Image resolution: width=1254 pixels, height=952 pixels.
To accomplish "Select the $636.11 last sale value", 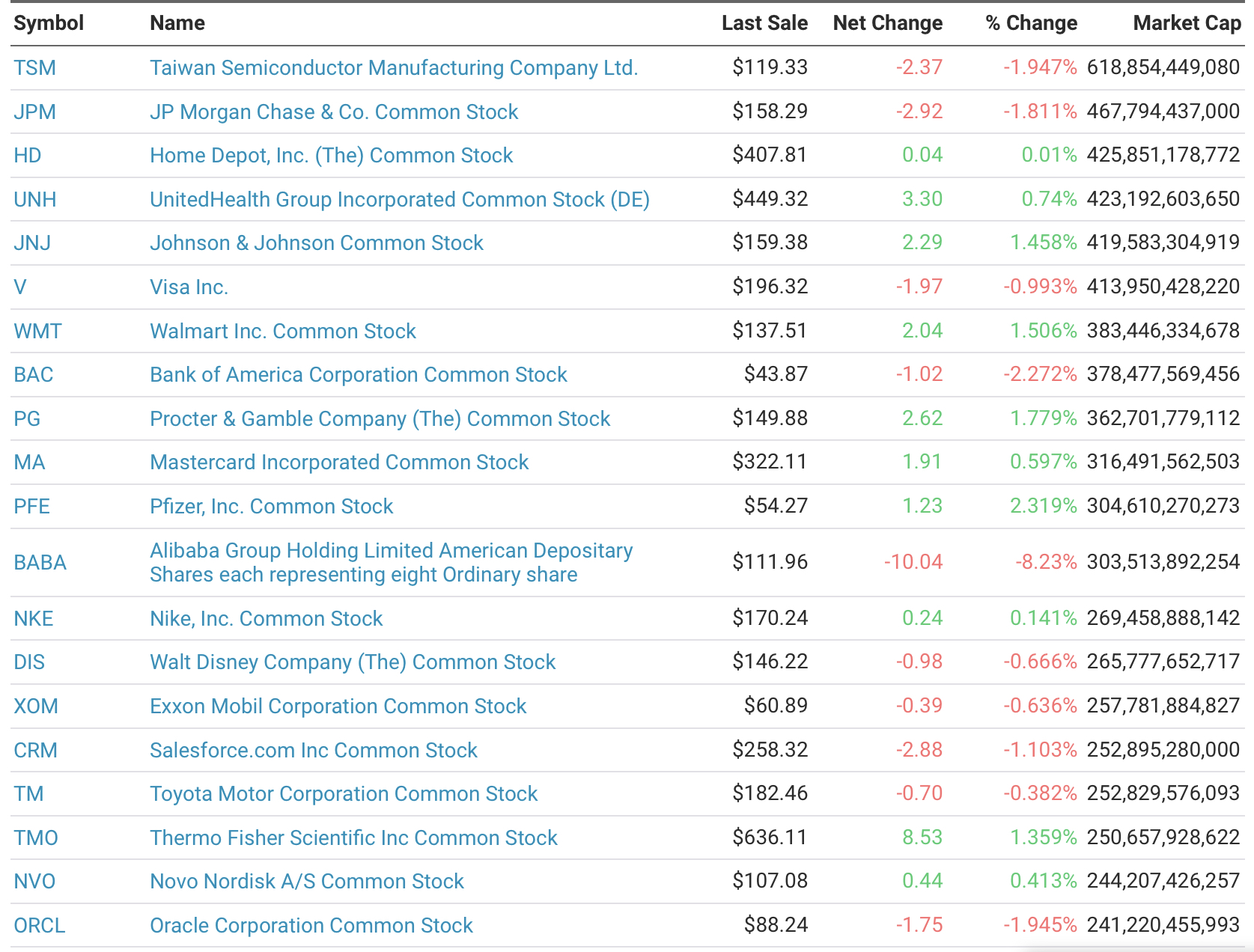I will tap(770, 837).
